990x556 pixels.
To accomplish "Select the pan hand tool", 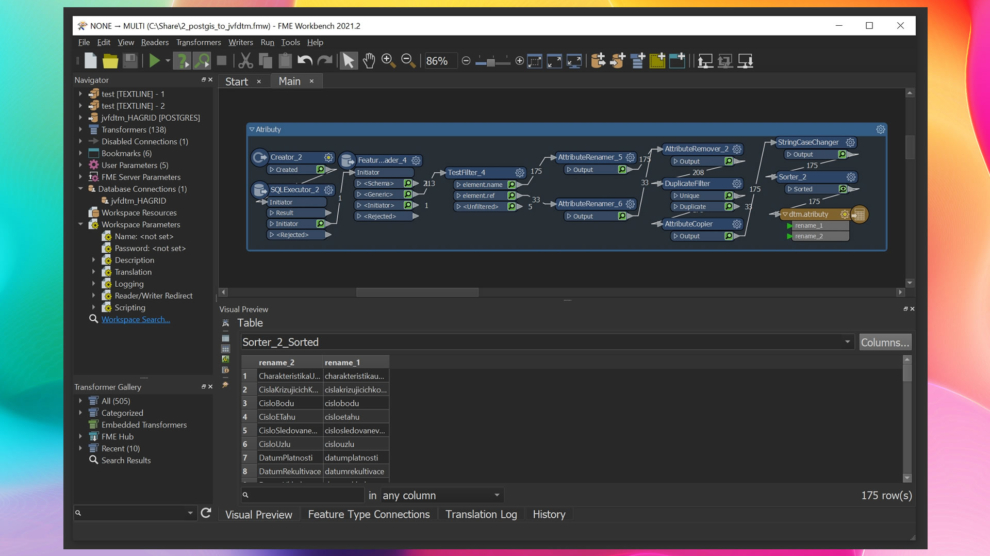I will tap(369, 61).
